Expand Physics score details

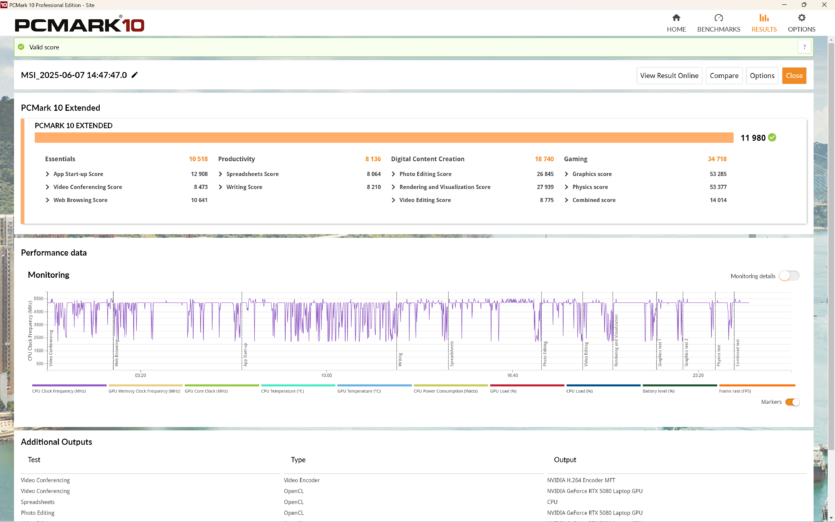click(567, 187)
